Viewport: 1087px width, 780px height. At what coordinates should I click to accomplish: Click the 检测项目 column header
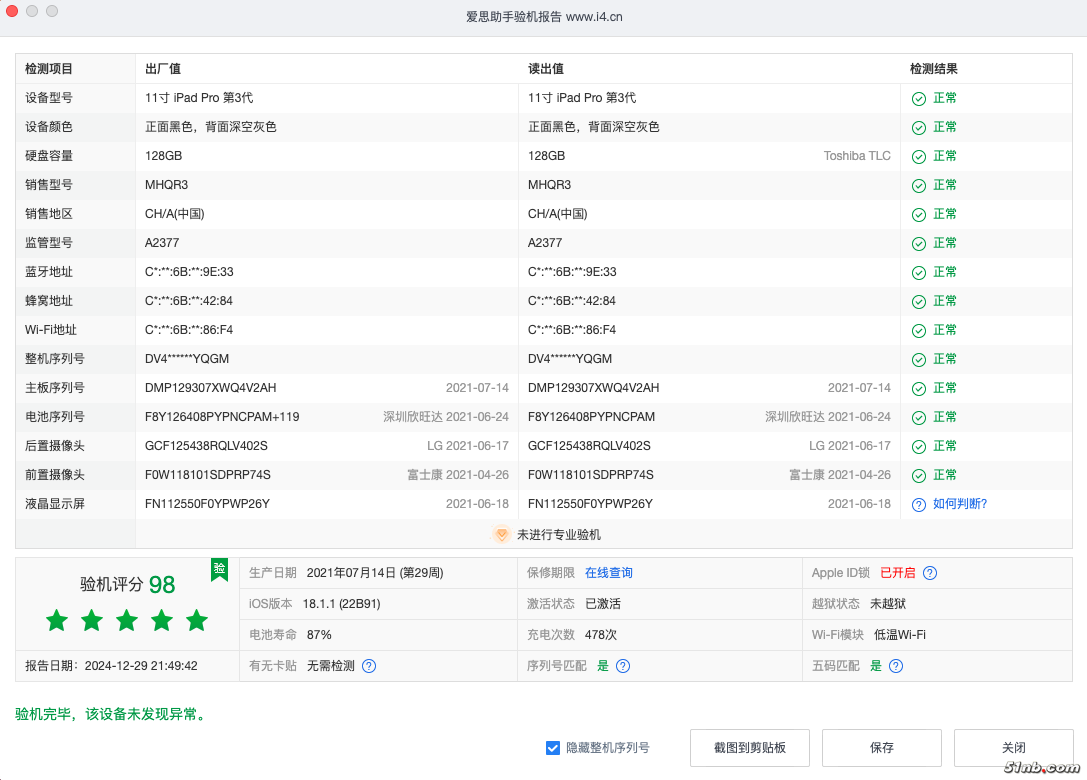coord(49,69)
